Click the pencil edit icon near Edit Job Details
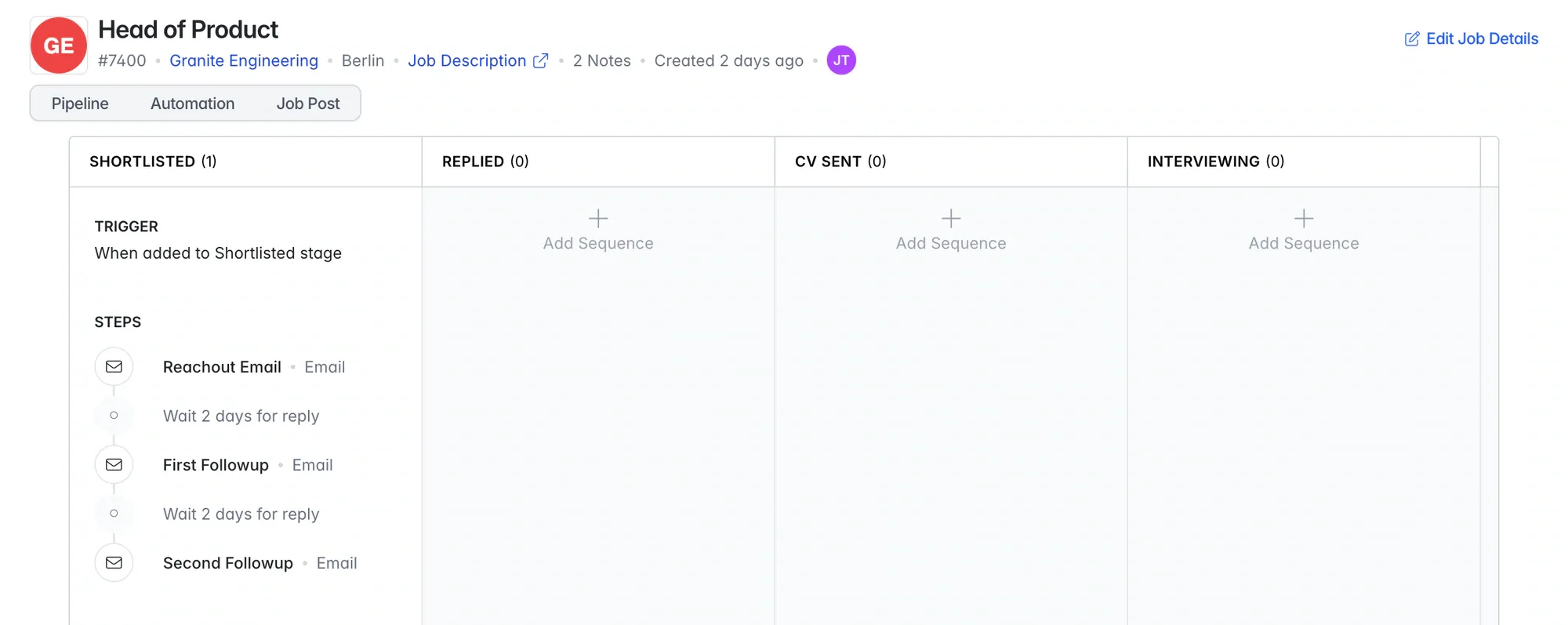The image size is (1568, 625). tap(1412, 39)
